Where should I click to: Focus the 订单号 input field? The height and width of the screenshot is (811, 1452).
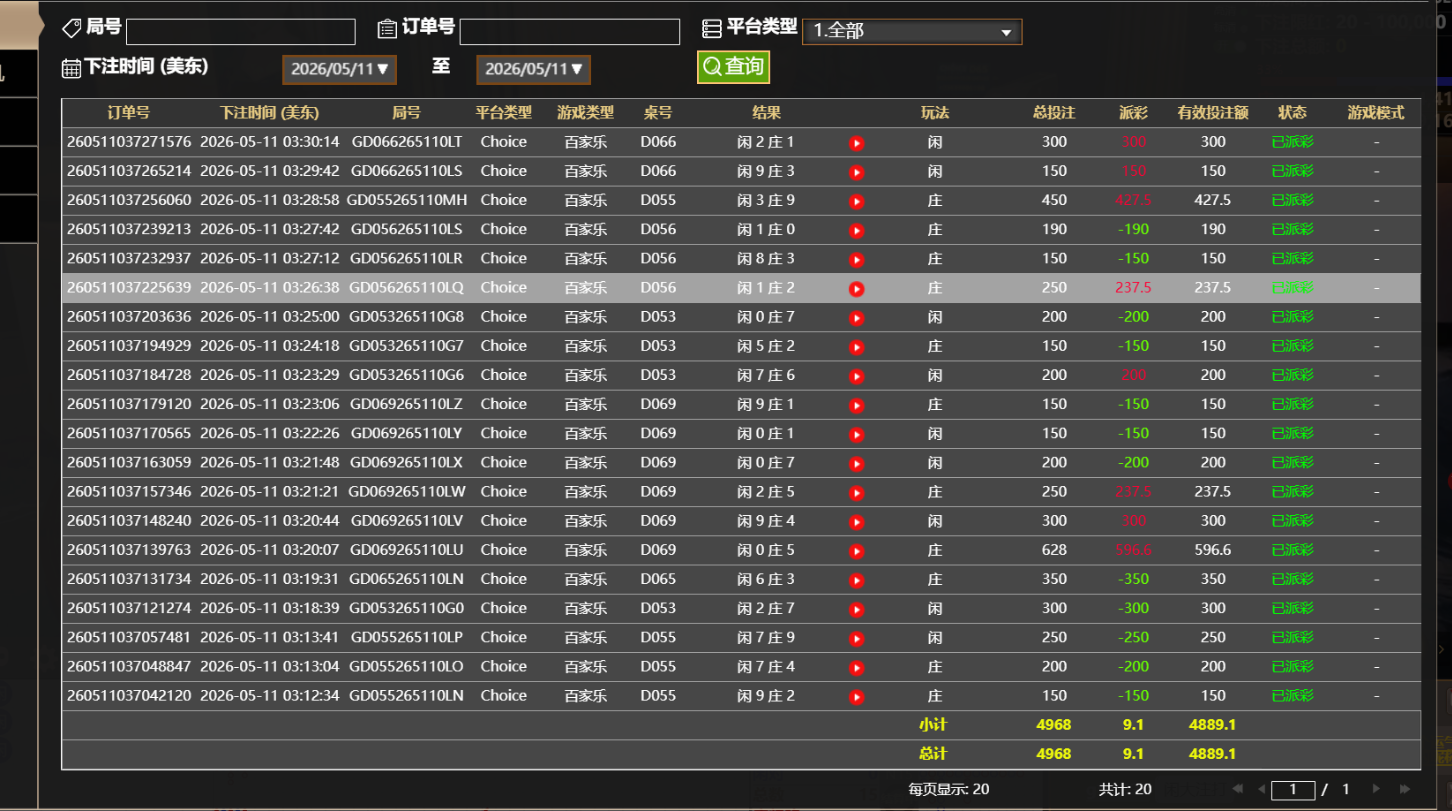tap(570, 32)
